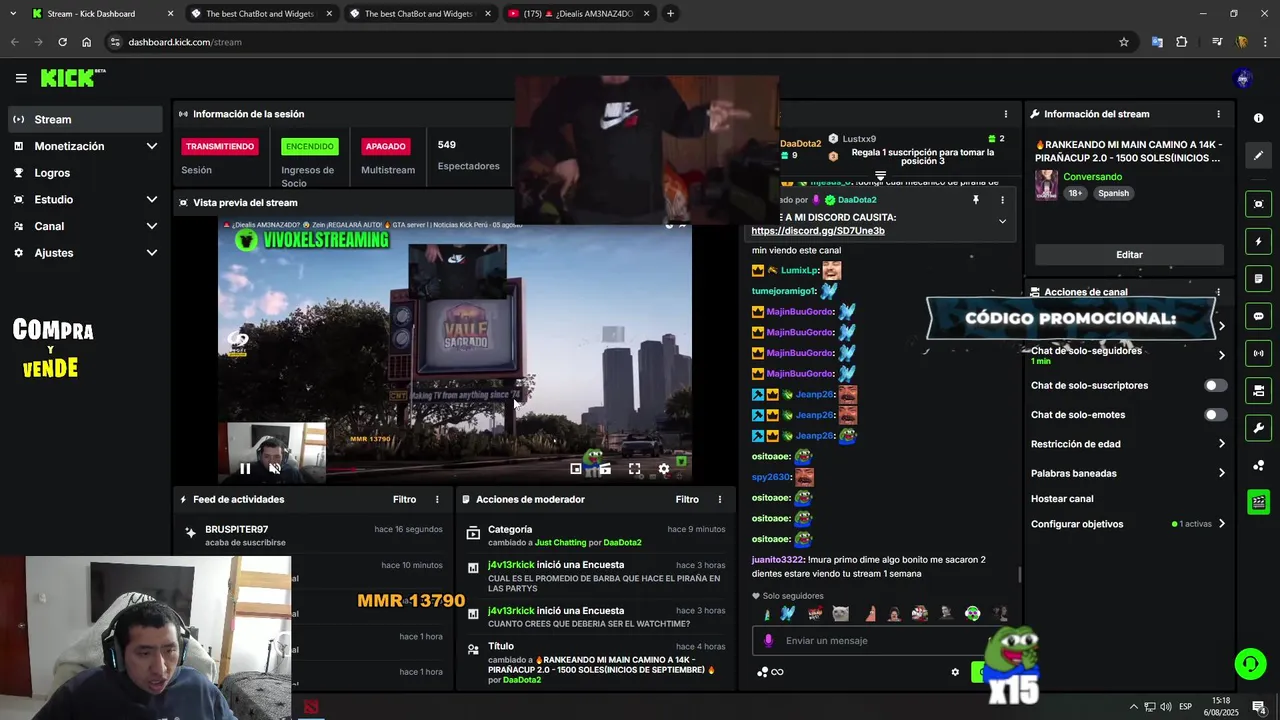Image resolution: width=1280 pixels, height=720 pixels.
Task: Click the pin icon on pinned message
Action: [x=976, y=200]
